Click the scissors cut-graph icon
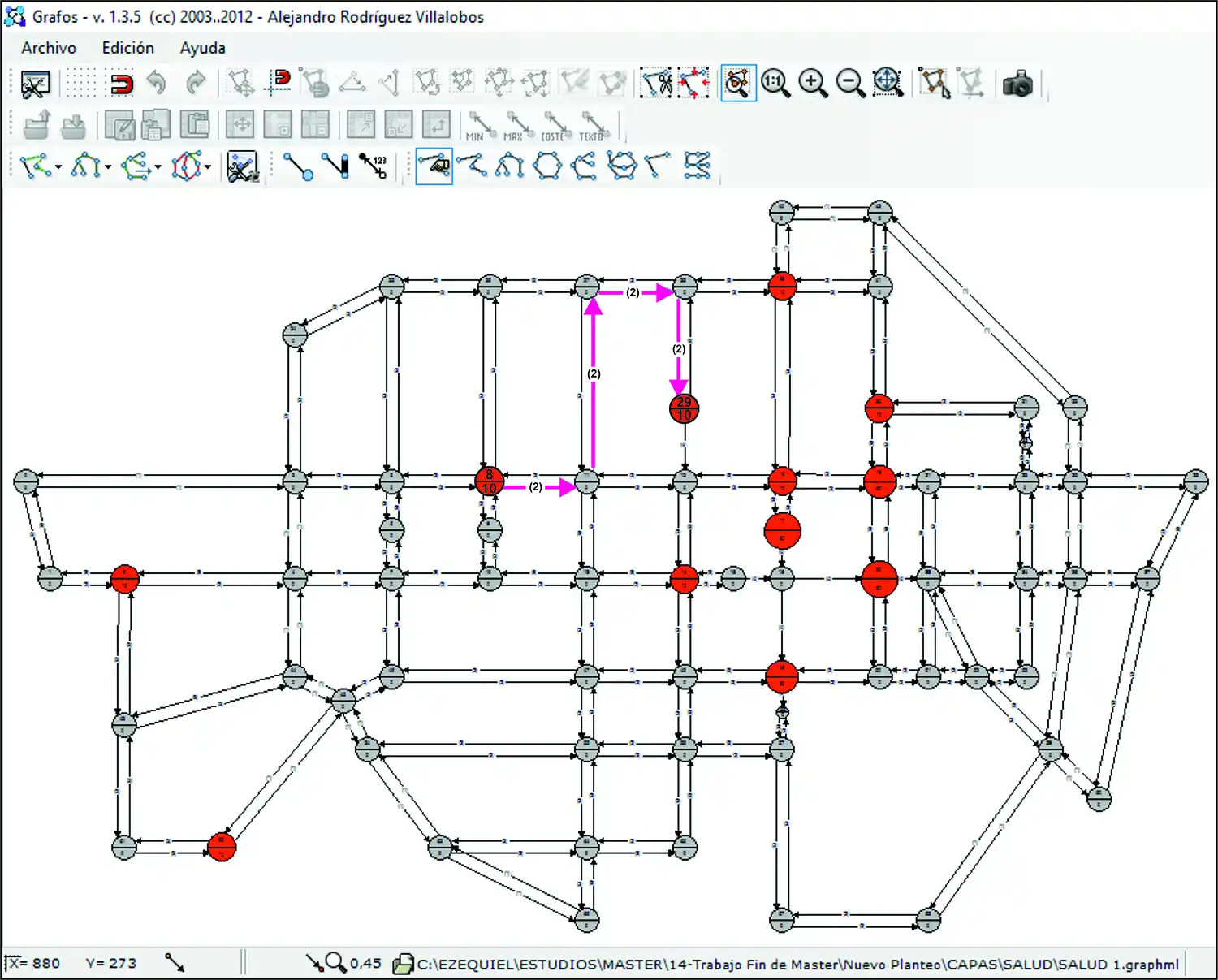 tap(656, 83)
